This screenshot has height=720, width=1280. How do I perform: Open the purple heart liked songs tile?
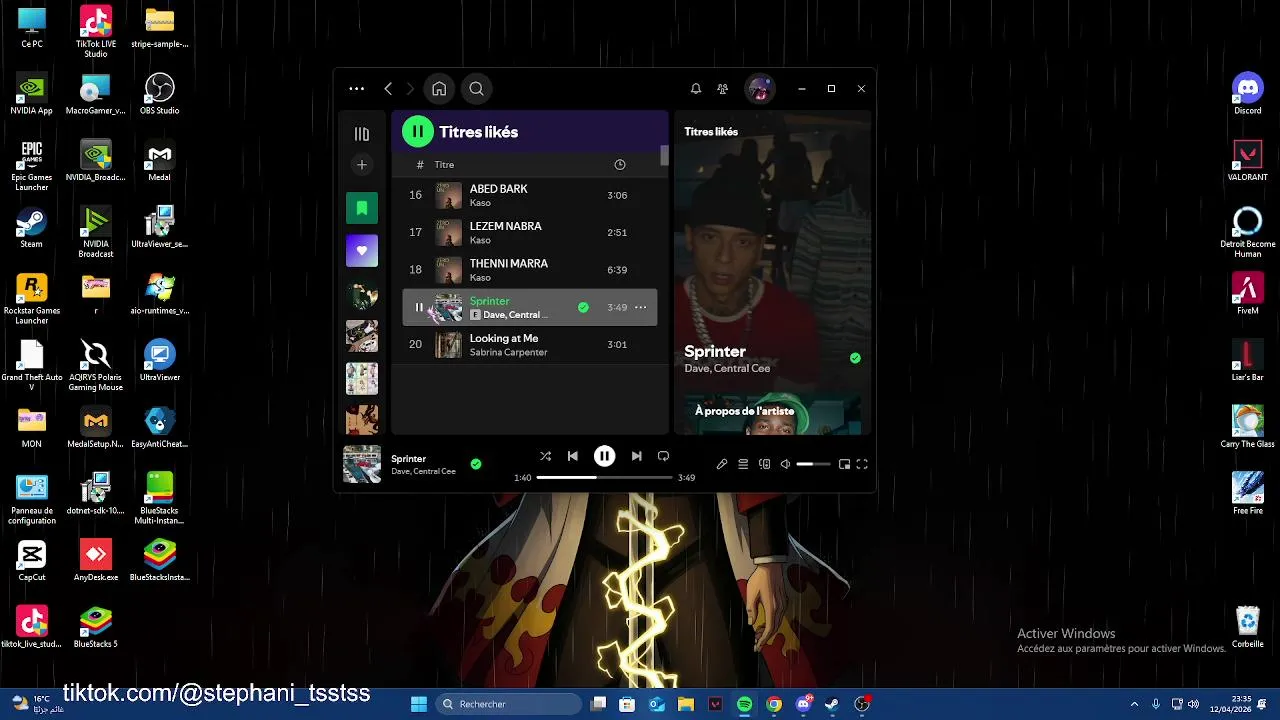pos(362,251)
